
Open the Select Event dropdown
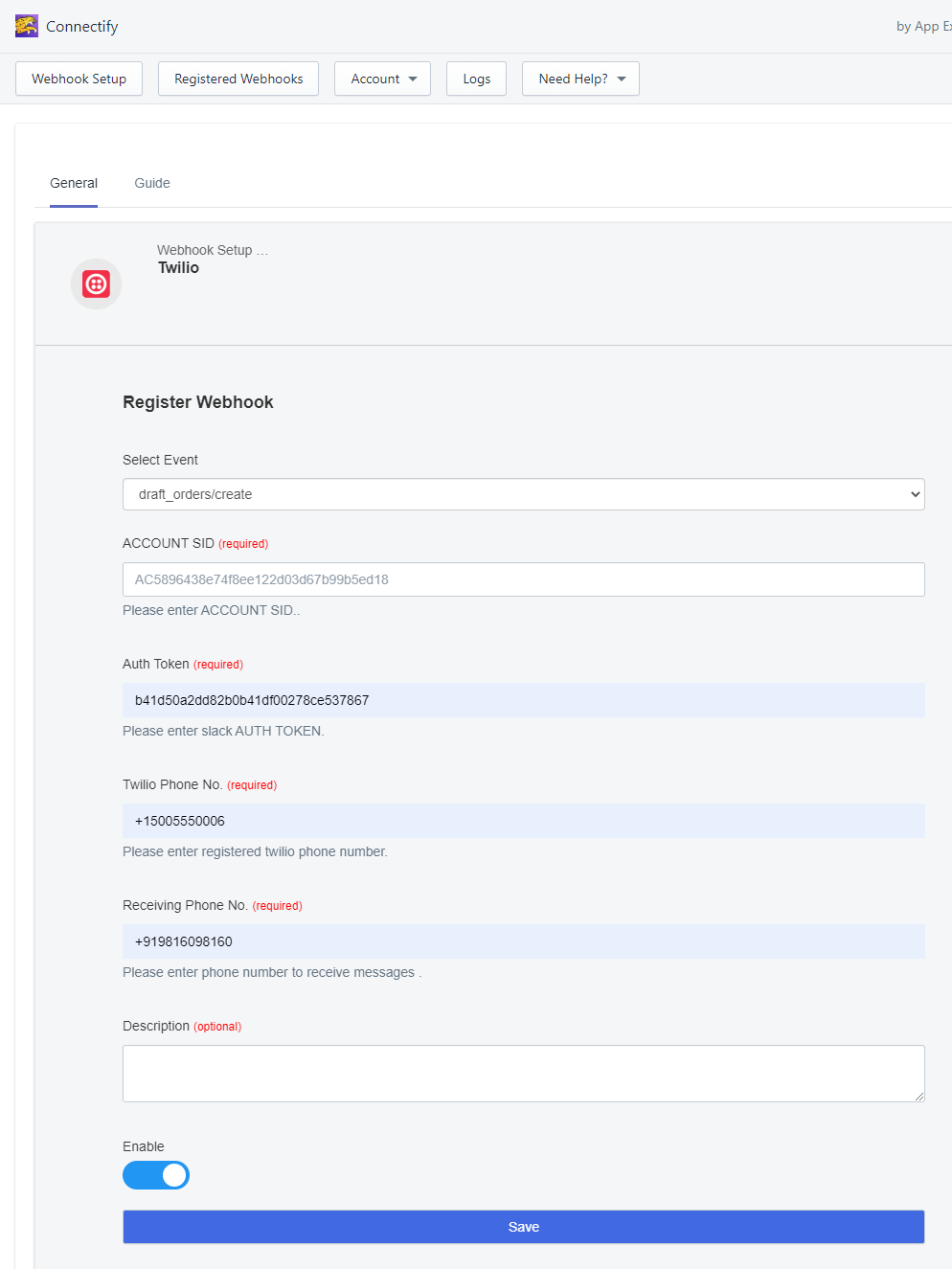coord(524,494)
